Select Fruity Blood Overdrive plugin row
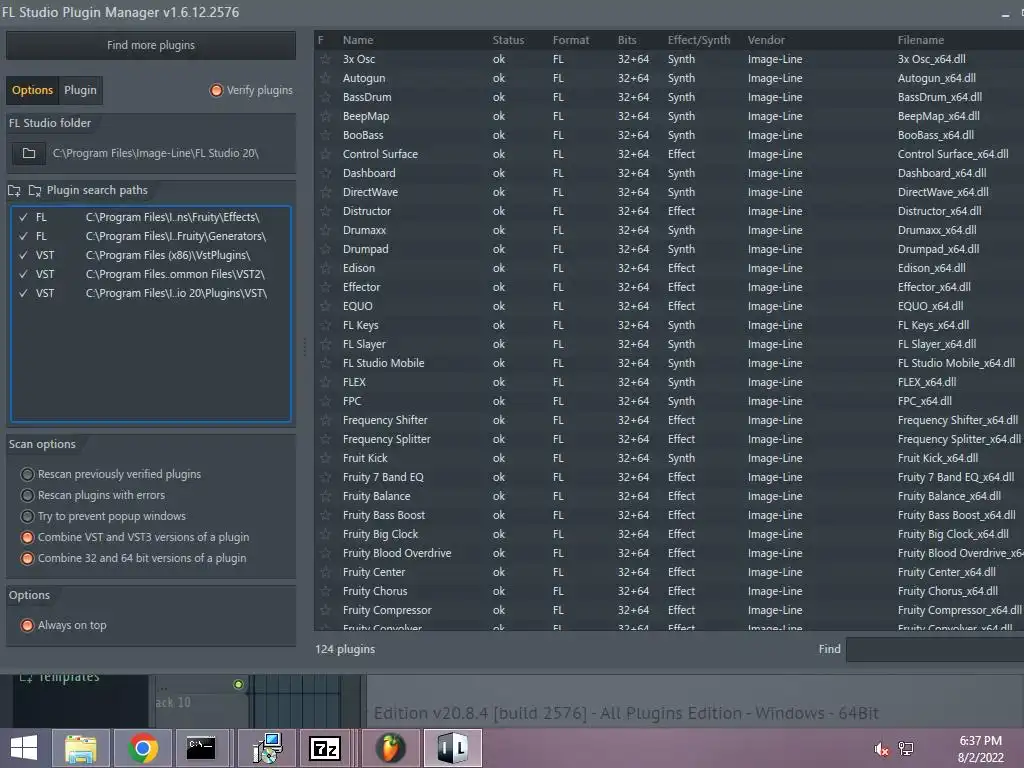The height and width of the screenshot is (768, 1024). pos(669,553)
